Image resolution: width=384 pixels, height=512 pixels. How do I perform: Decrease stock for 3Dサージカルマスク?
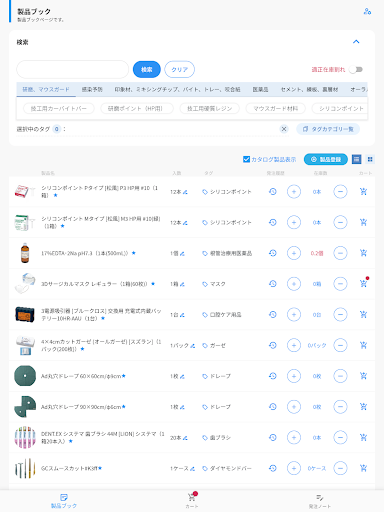340,284
